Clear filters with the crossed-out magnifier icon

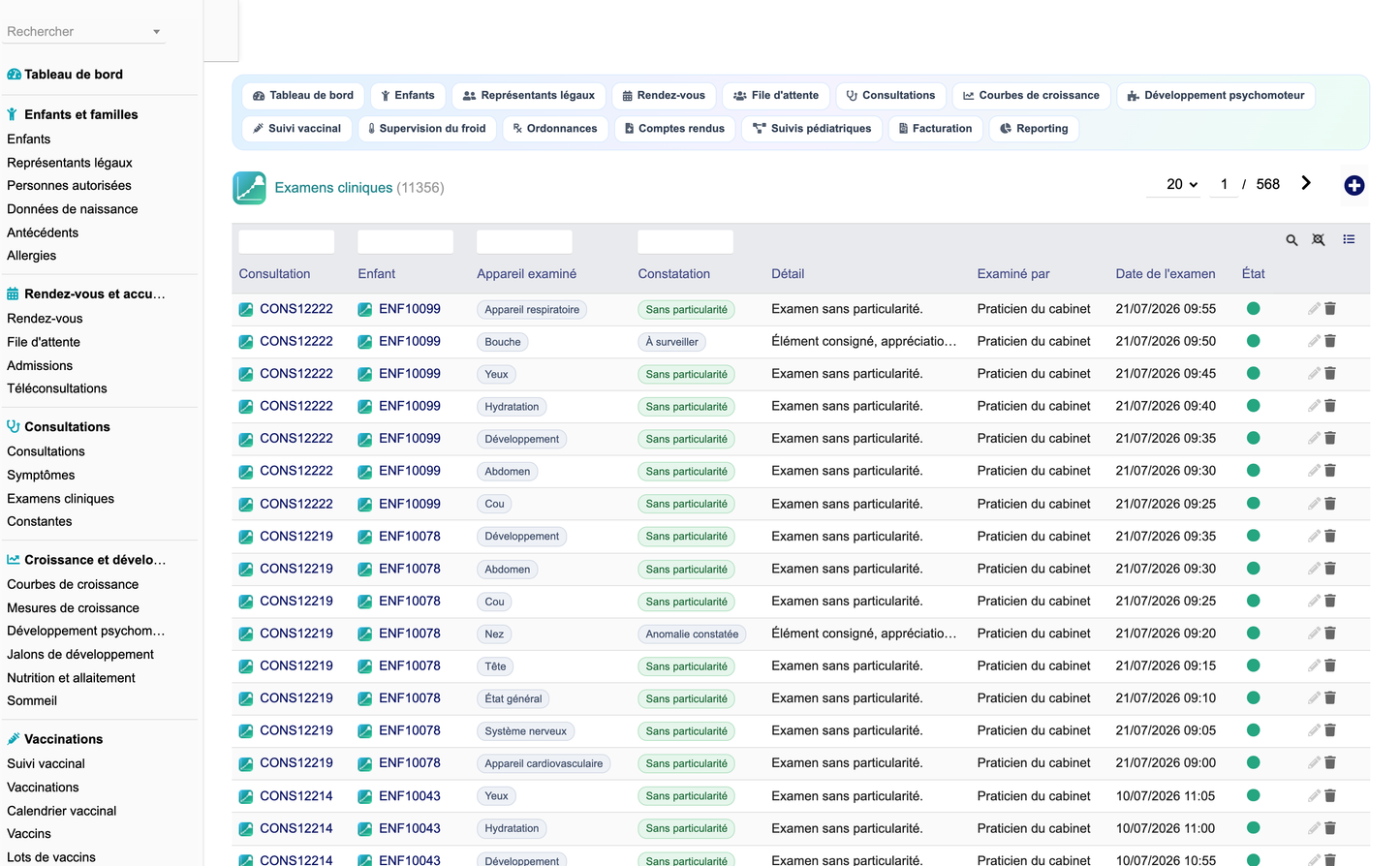(x=1319, y=239)
